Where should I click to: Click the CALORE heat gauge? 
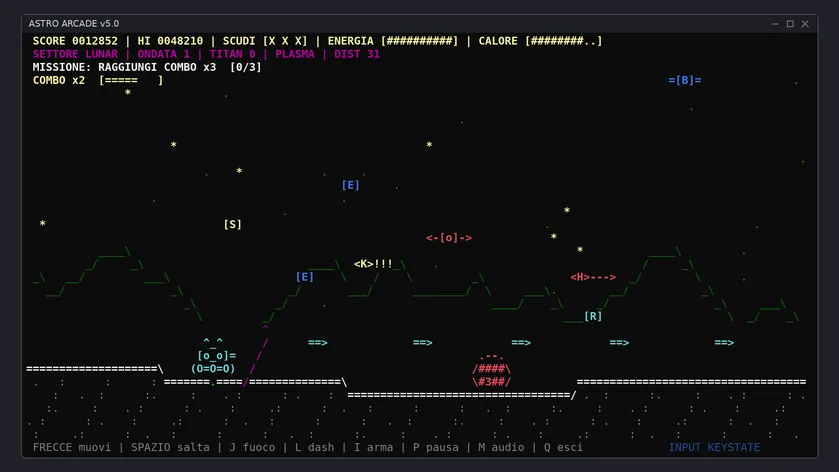(x=540, y=41)
